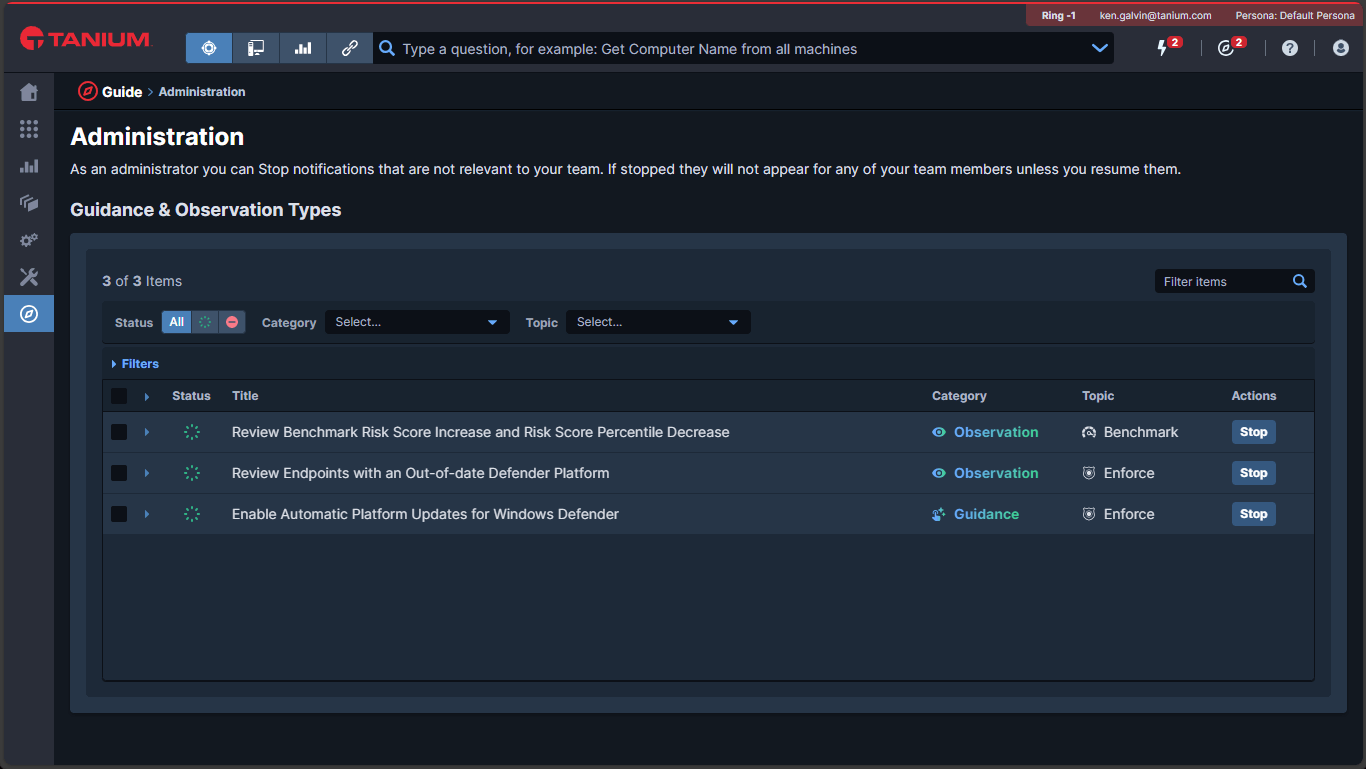Expand the Out-of-date Defender Platform row
Viewport: 1366px width, 769px height.
(x=147, y=473)
